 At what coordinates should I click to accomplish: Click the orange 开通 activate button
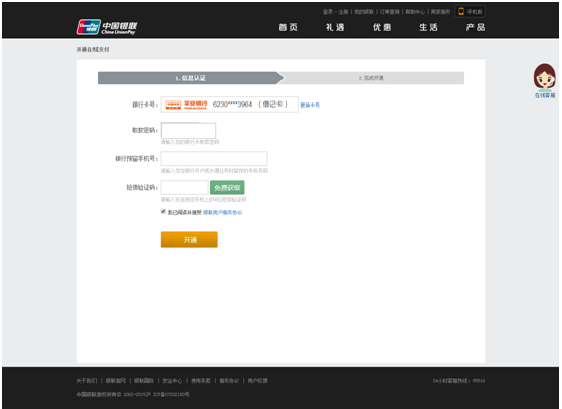(x=189, y=239)
